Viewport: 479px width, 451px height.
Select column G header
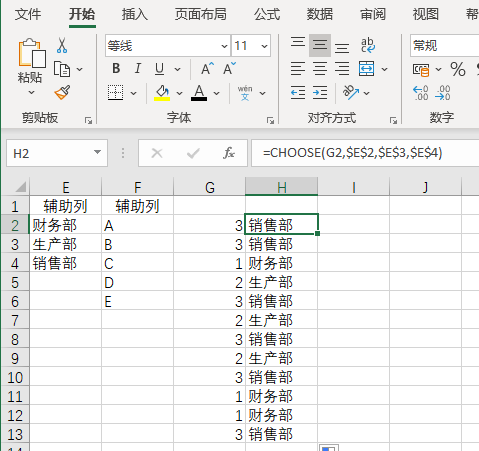pos(210,187)
